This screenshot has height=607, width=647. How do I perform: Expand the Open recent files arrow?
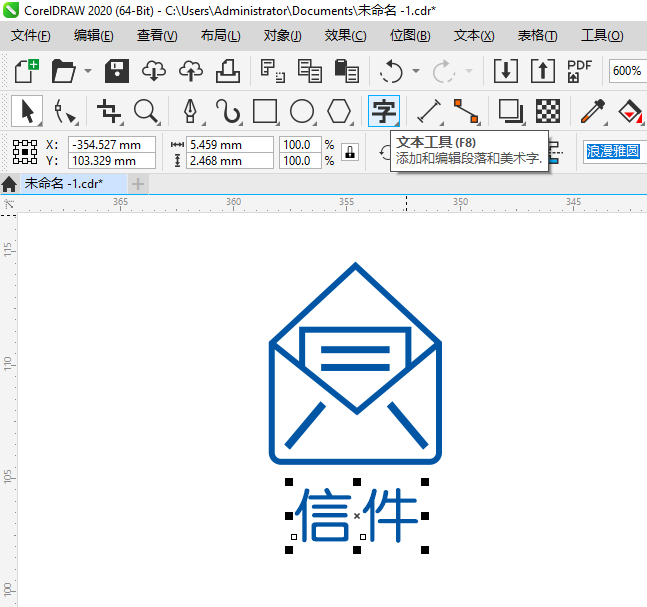coord(88,71)
